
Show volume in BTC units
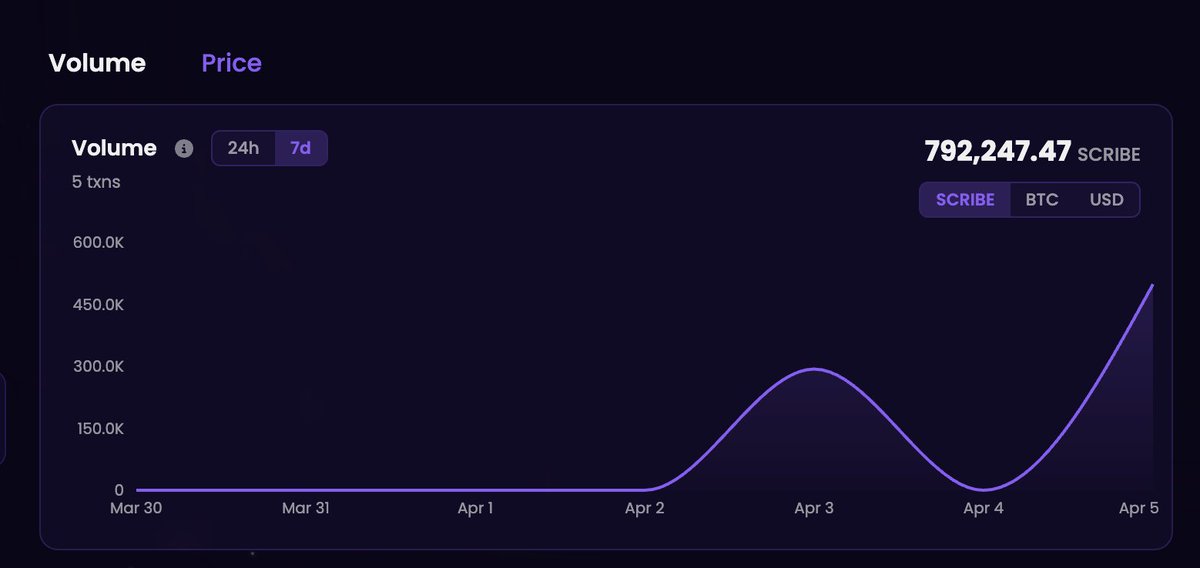(x=1041, y=199)
